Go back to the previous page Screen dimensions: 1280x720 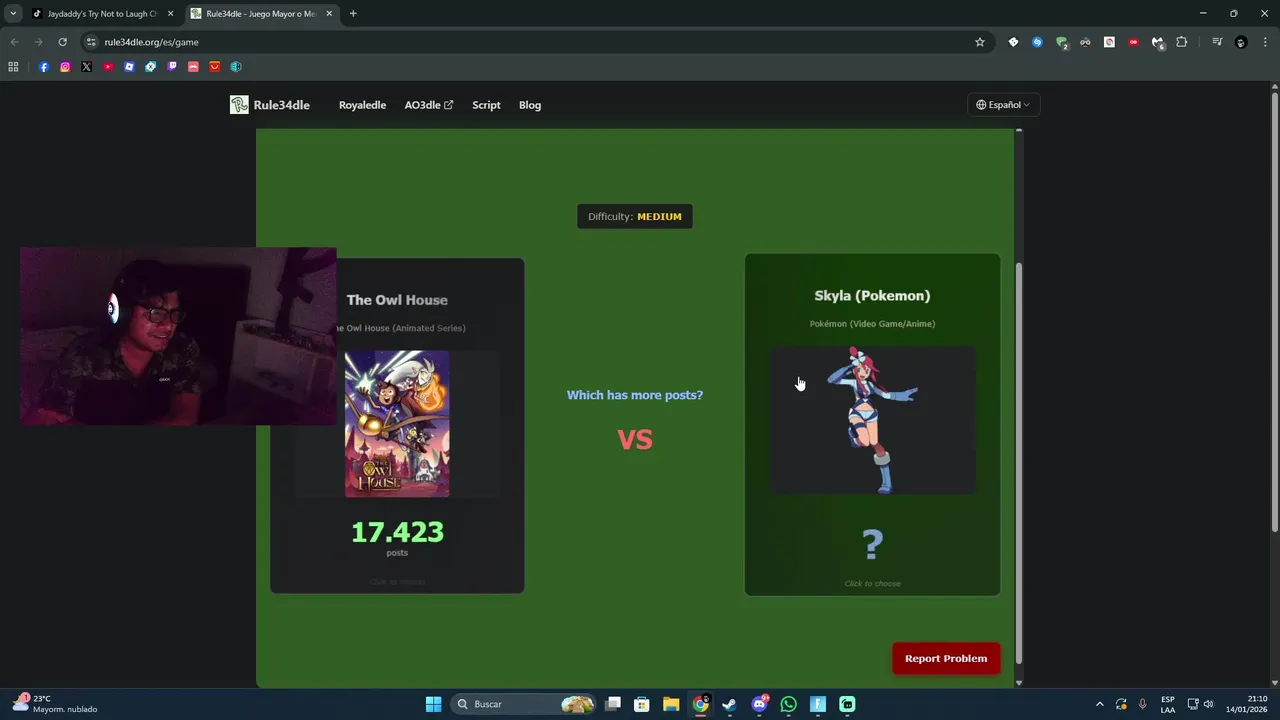[14, 42]
